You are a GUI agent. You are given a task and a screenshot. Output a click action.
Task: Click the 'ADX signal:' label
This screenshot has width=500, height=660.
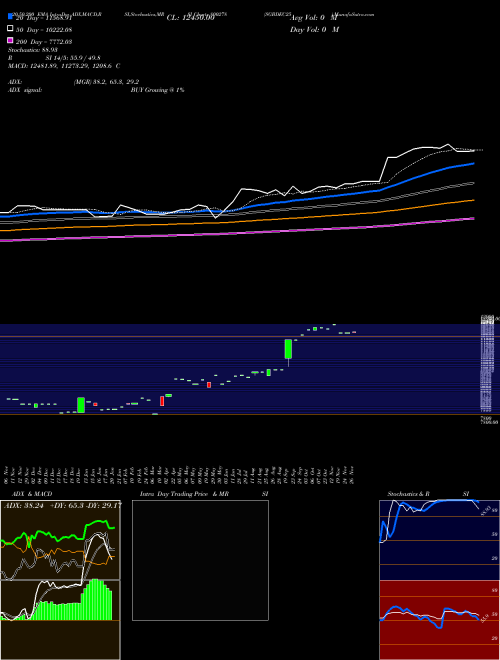click(x=25, y=90)
